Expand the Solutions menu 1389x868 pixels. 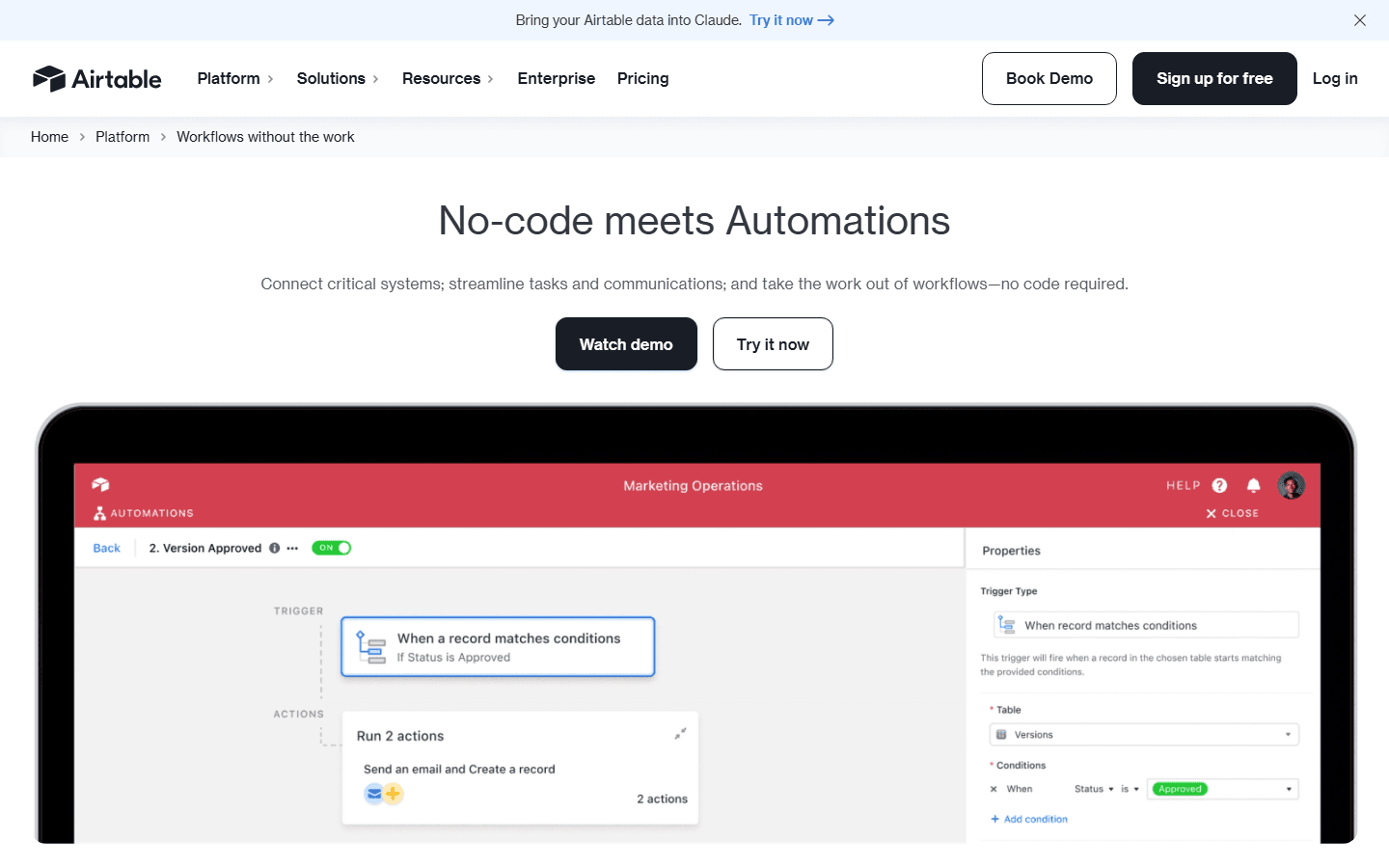pyautogui.click(x=338, y=78)
